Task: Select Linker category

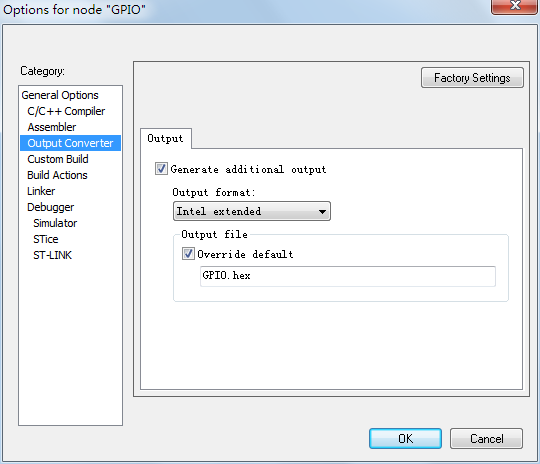Action: [41, 191]
